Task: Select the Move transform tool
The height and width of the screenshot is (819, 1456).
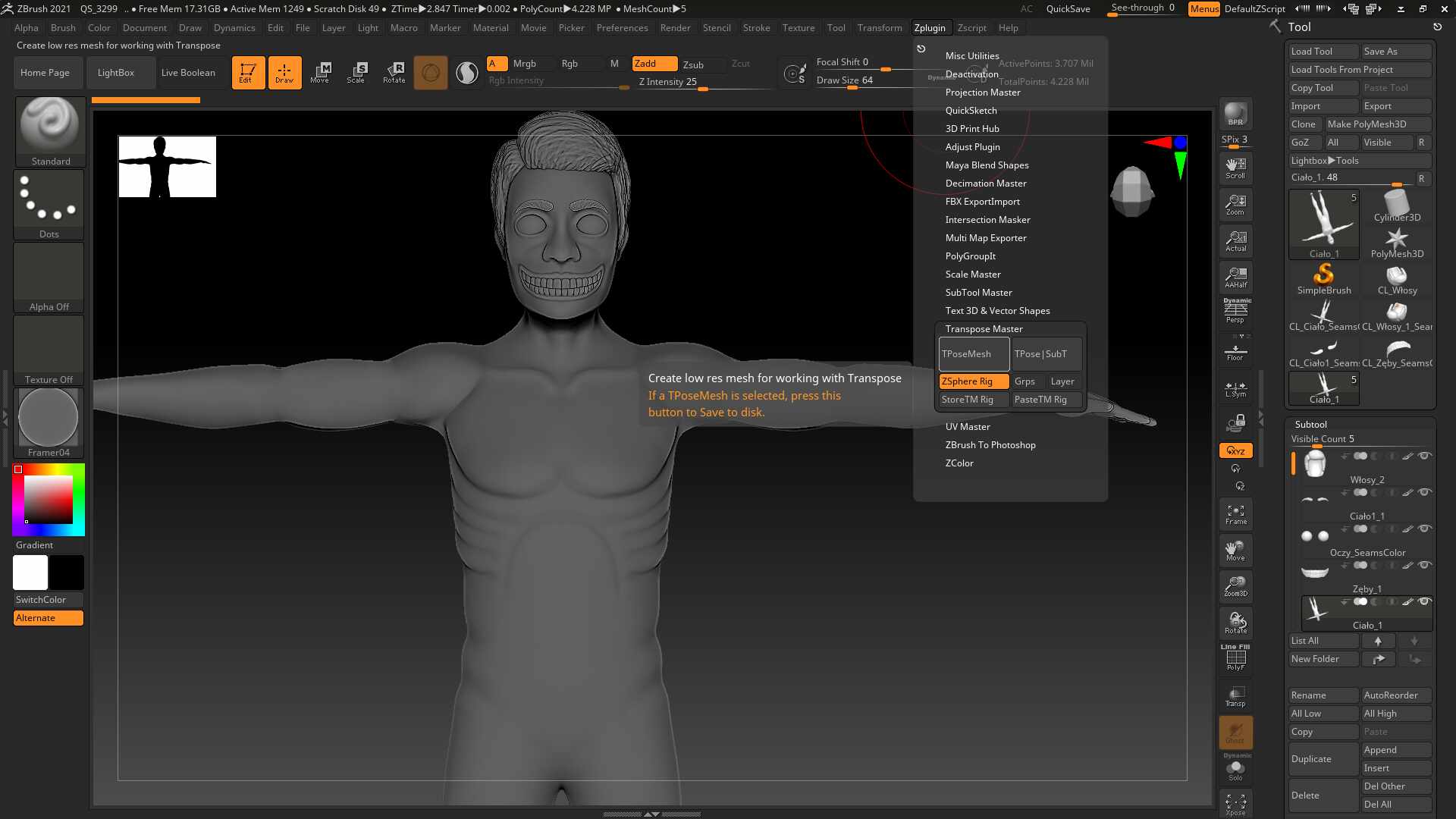Action: [320, 73]
